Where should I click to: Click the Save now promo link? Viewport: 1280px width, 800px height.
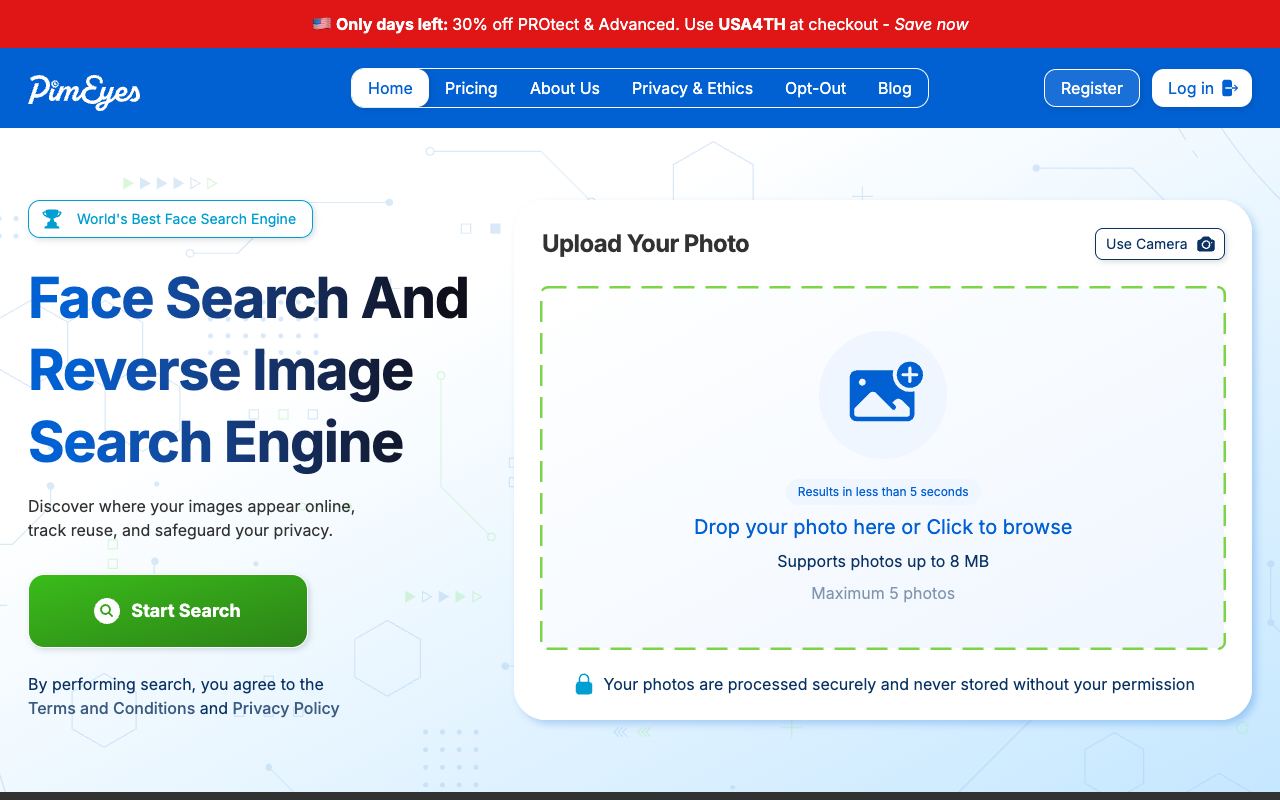point(931,24)
